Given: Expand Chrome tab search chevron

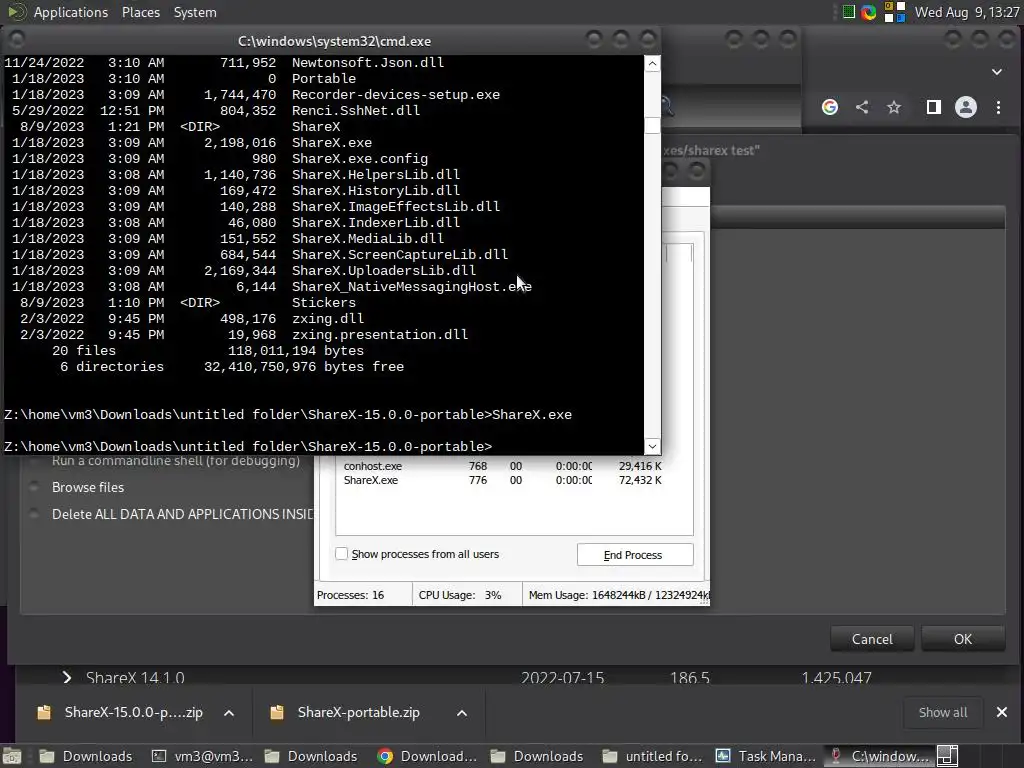Looking at the screenshot, I should click(x=997, y=72).
